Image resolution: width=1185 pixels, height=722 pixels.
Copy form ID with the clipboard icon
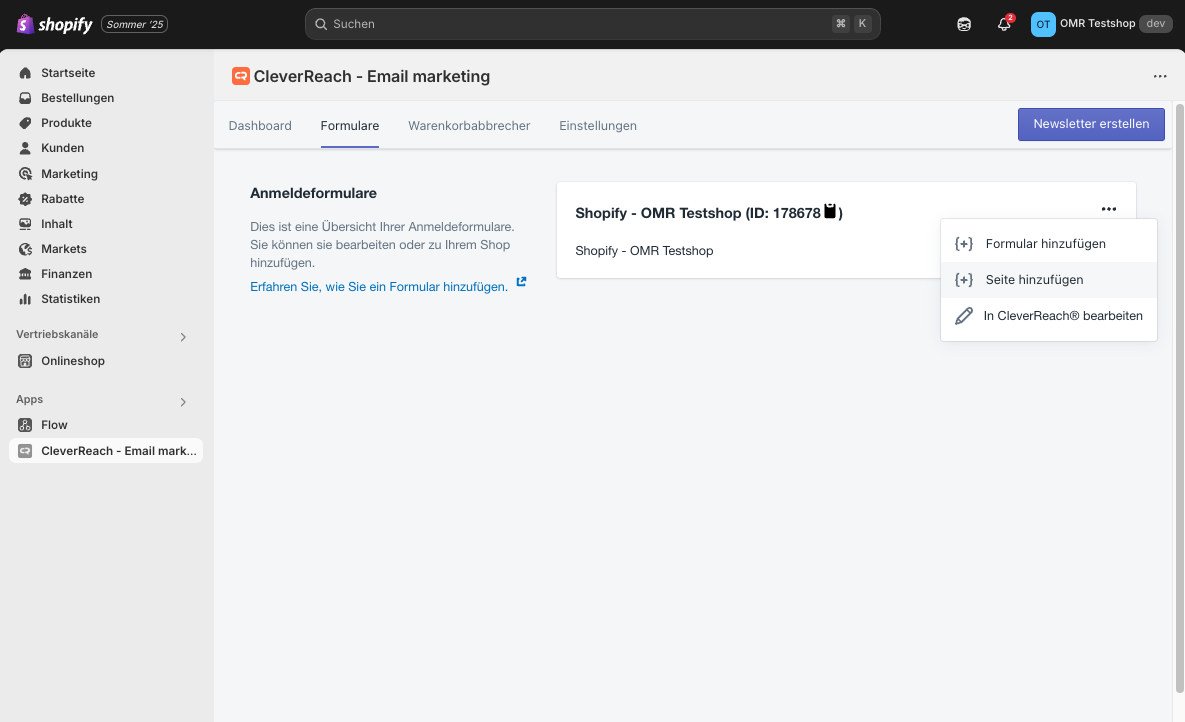[830, 211]
